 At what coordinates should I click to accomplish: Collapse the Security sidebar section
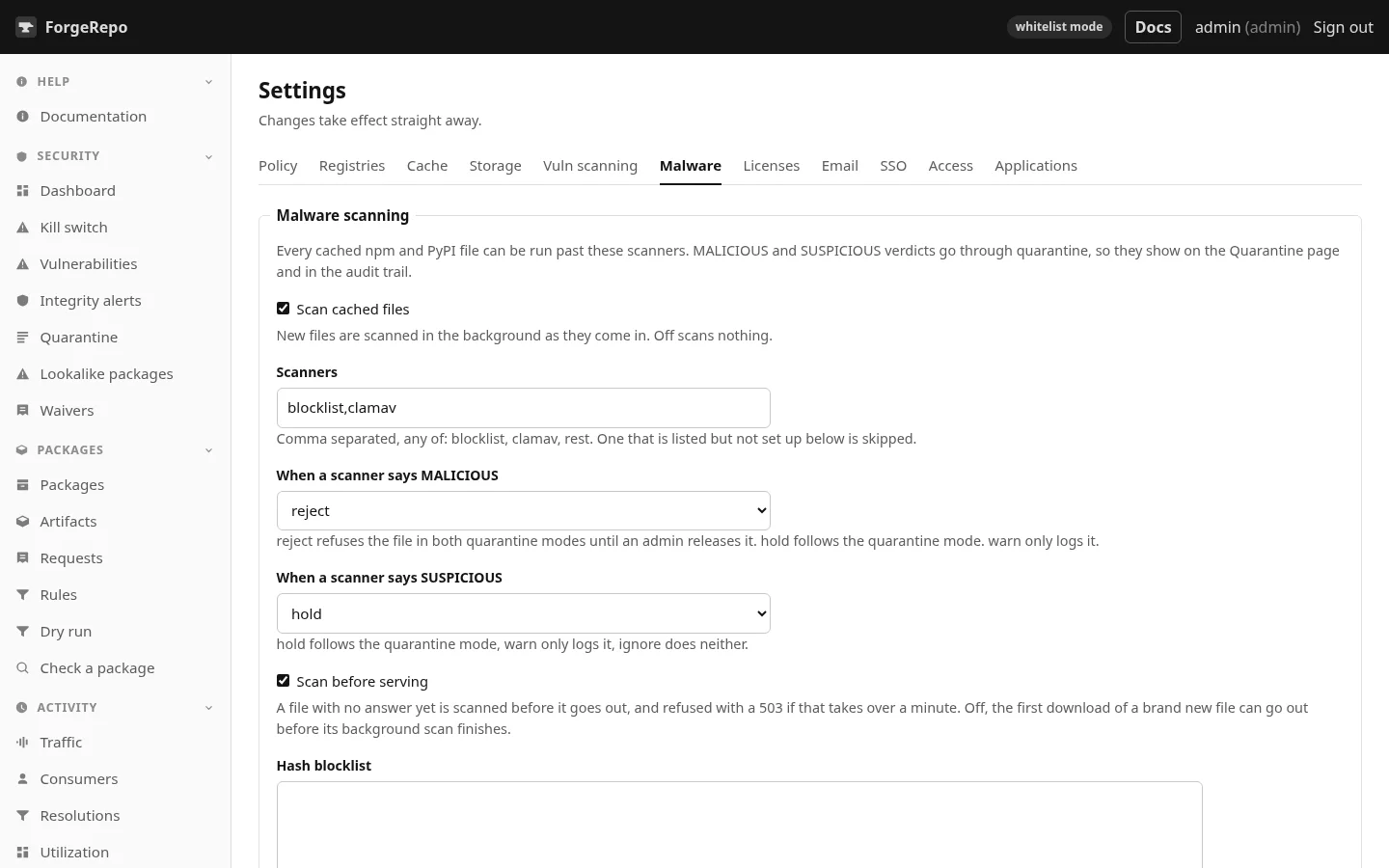[209, 156]
